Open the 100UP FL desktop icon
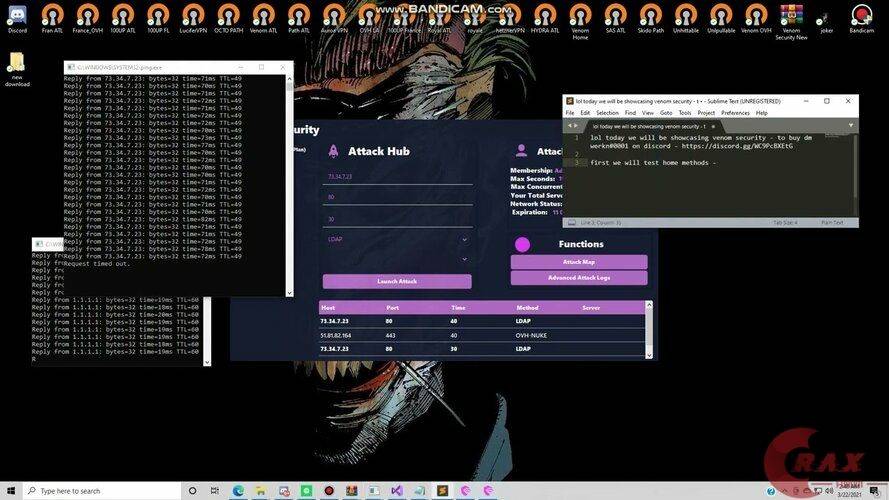 click(158, 19)
